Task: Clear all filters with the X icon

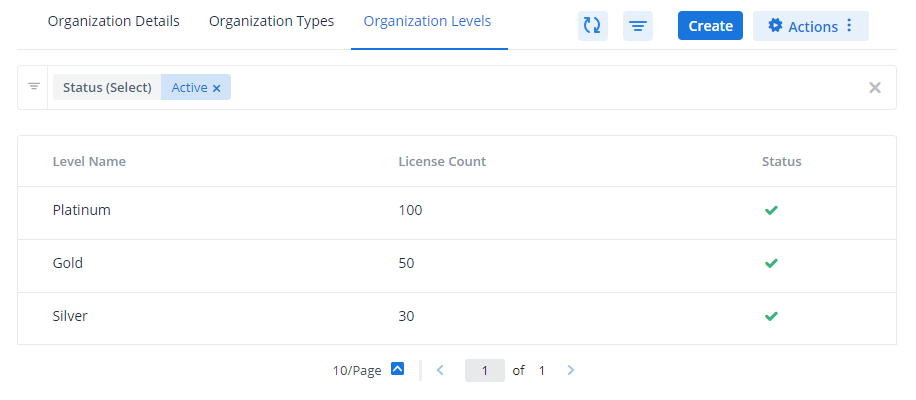Action: point(875,88)
